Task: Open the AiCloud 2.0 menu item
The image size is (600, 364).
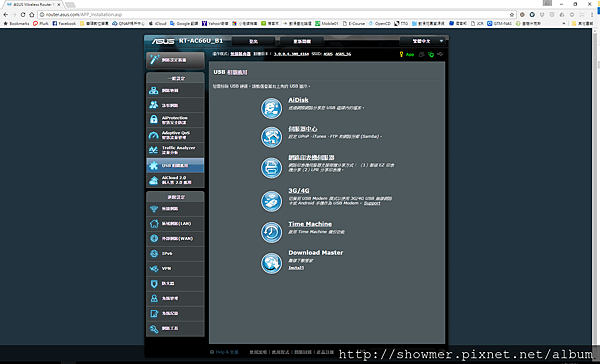Action: [x=175, y=180]
